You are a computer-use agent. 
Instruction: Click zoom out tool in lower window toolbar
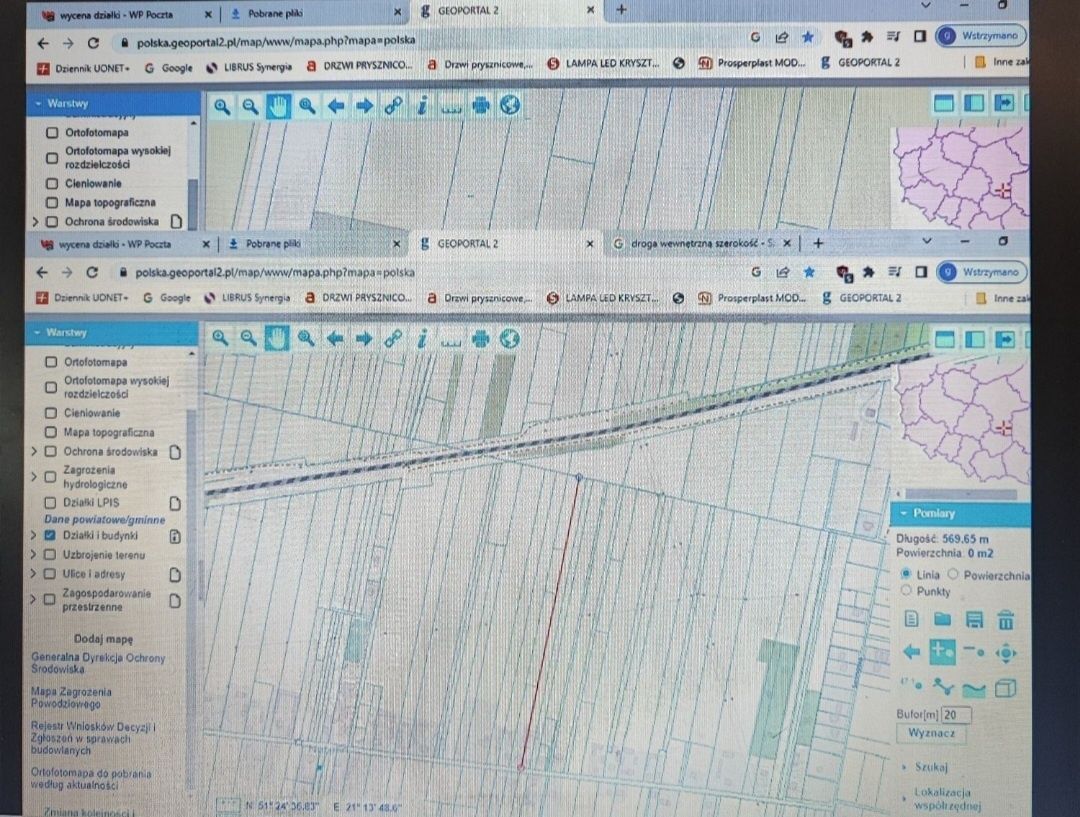click(x=249, y=338)
